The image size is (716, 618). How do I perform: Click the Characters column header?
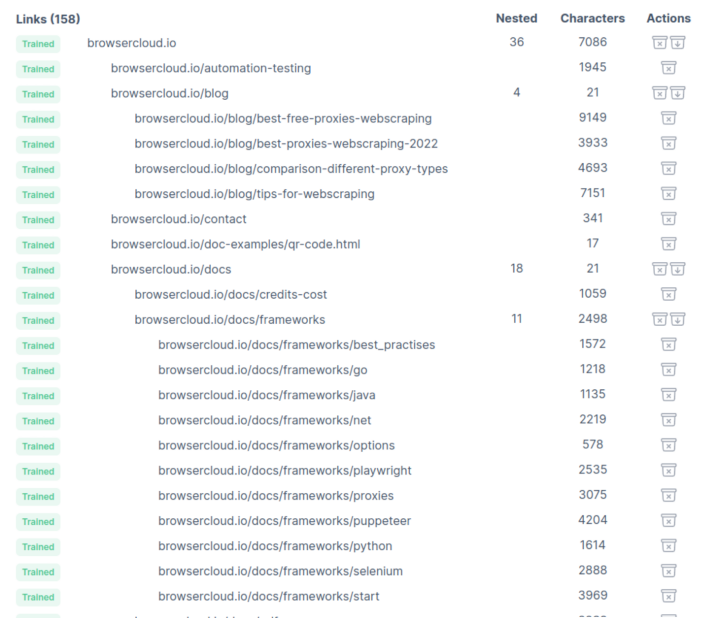(x=592, y=18)
